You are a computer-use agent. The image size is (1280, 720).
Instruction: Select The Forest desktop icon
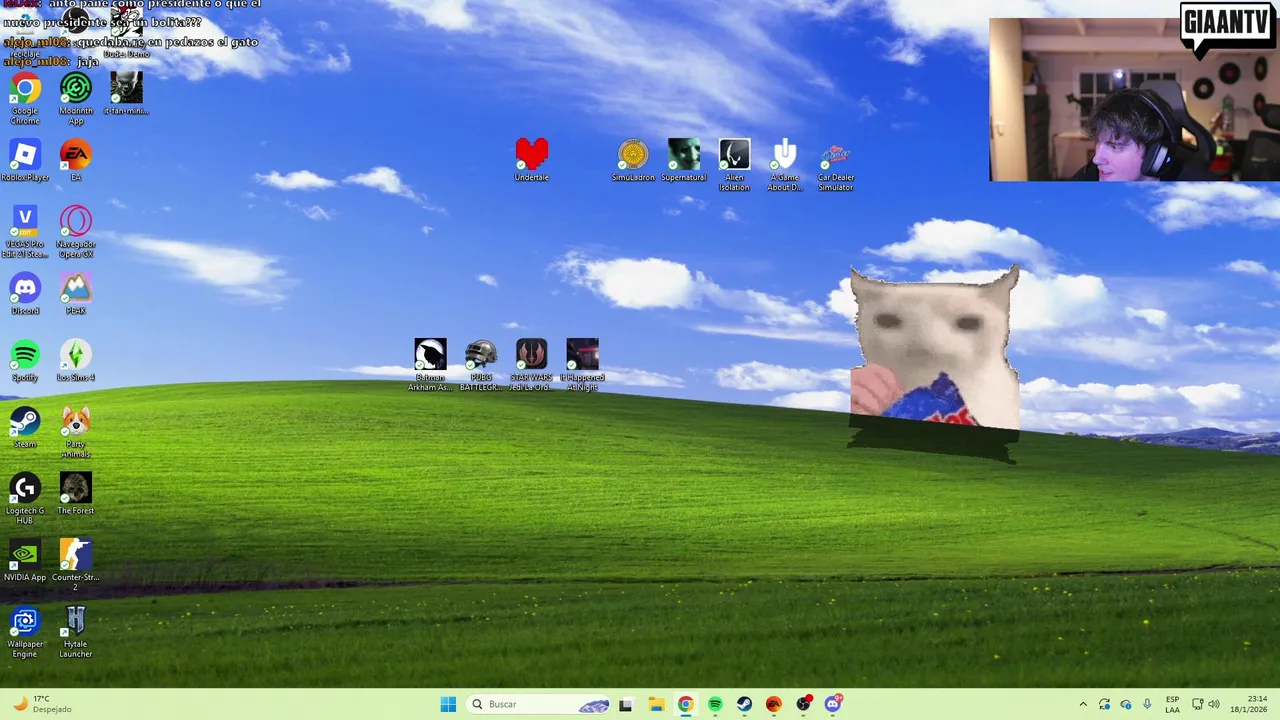pos(76,494)
